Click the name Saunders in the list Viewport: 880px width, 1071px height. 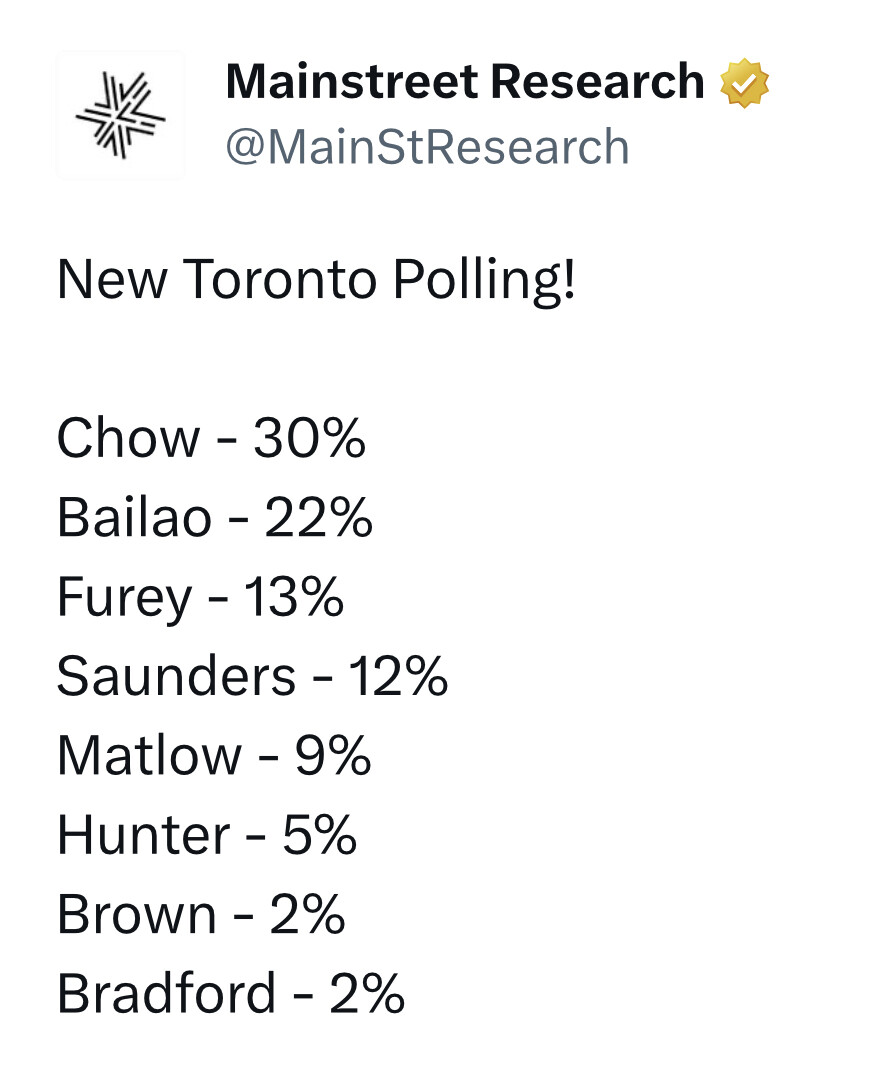(x=176, y=676)
